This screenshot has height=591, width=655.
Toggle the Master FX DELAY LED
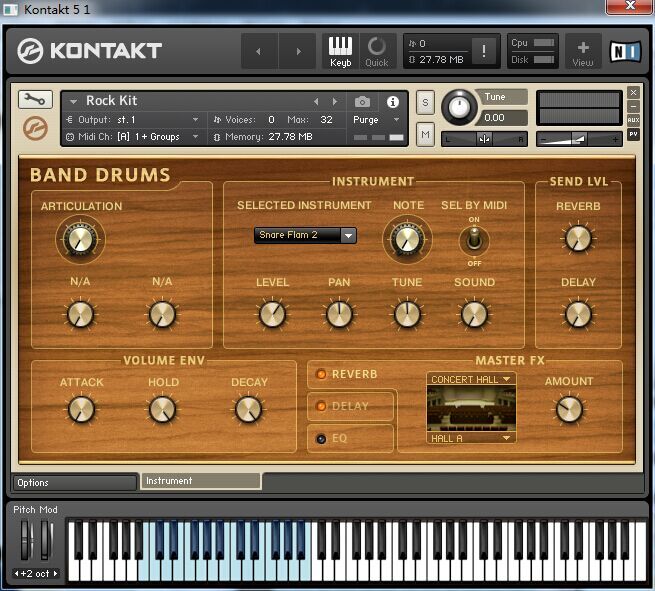click(321, 406)
